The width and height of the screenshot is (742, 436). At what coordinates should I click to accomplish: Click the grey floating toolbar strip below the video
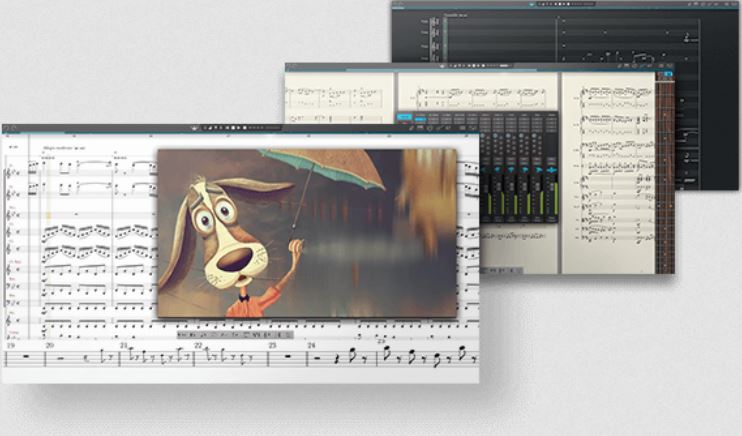point(235,335)
